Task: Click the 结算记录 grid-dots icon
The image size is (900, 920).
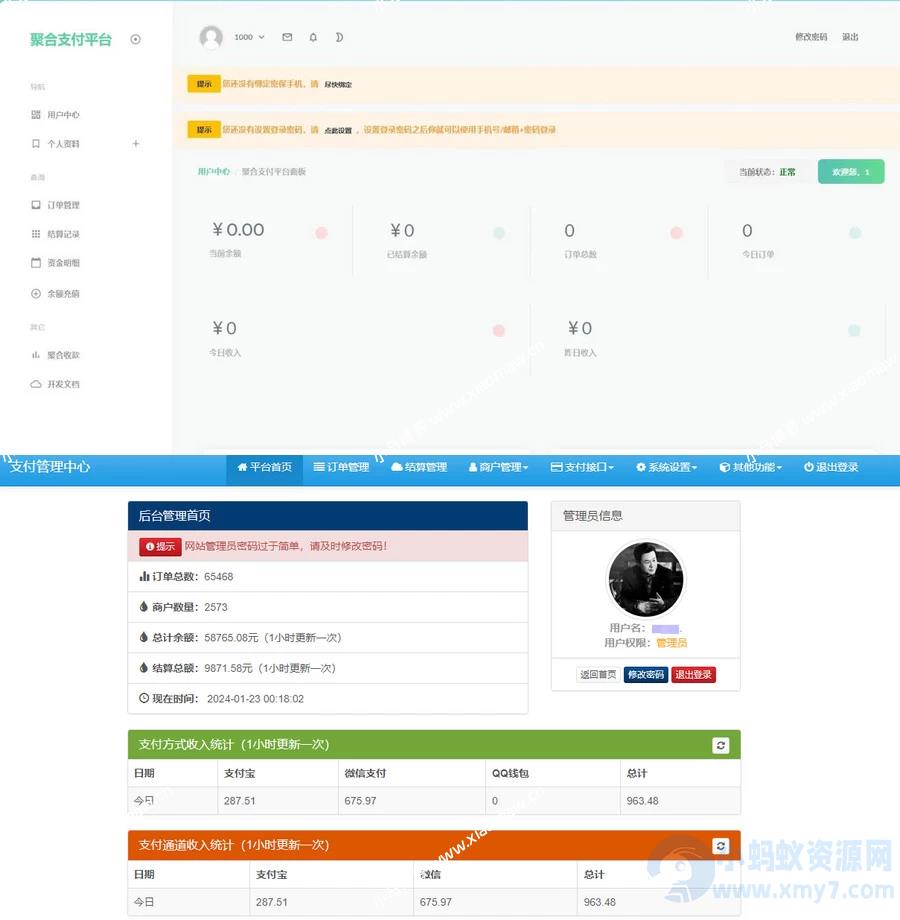Action: coord(36,234)
